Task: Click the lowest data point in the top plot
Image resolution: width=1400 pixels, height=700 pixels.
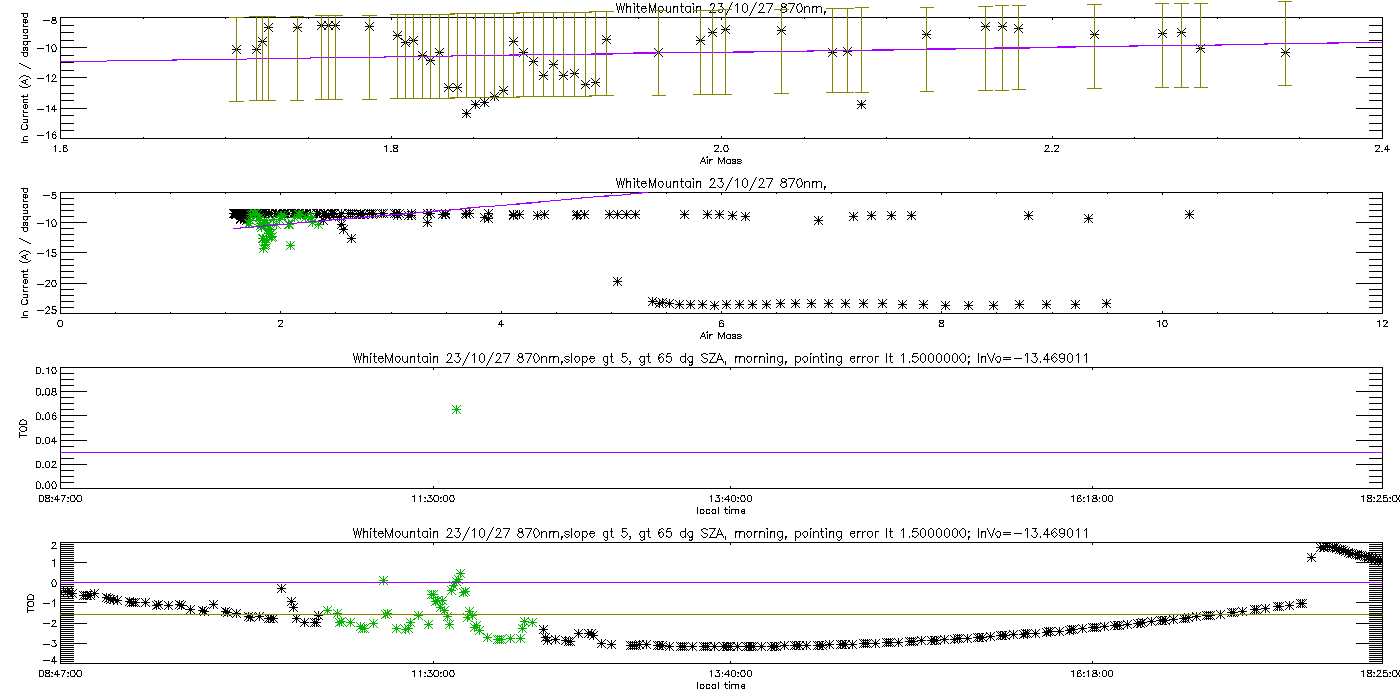Action: [x=466, y=113]
